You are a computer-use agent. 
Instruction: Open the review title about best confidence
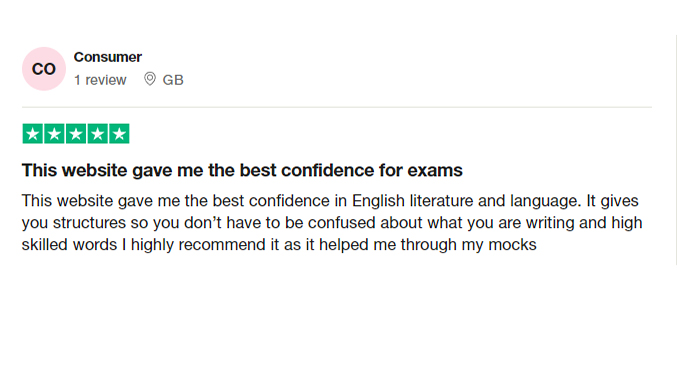(242, 170)
